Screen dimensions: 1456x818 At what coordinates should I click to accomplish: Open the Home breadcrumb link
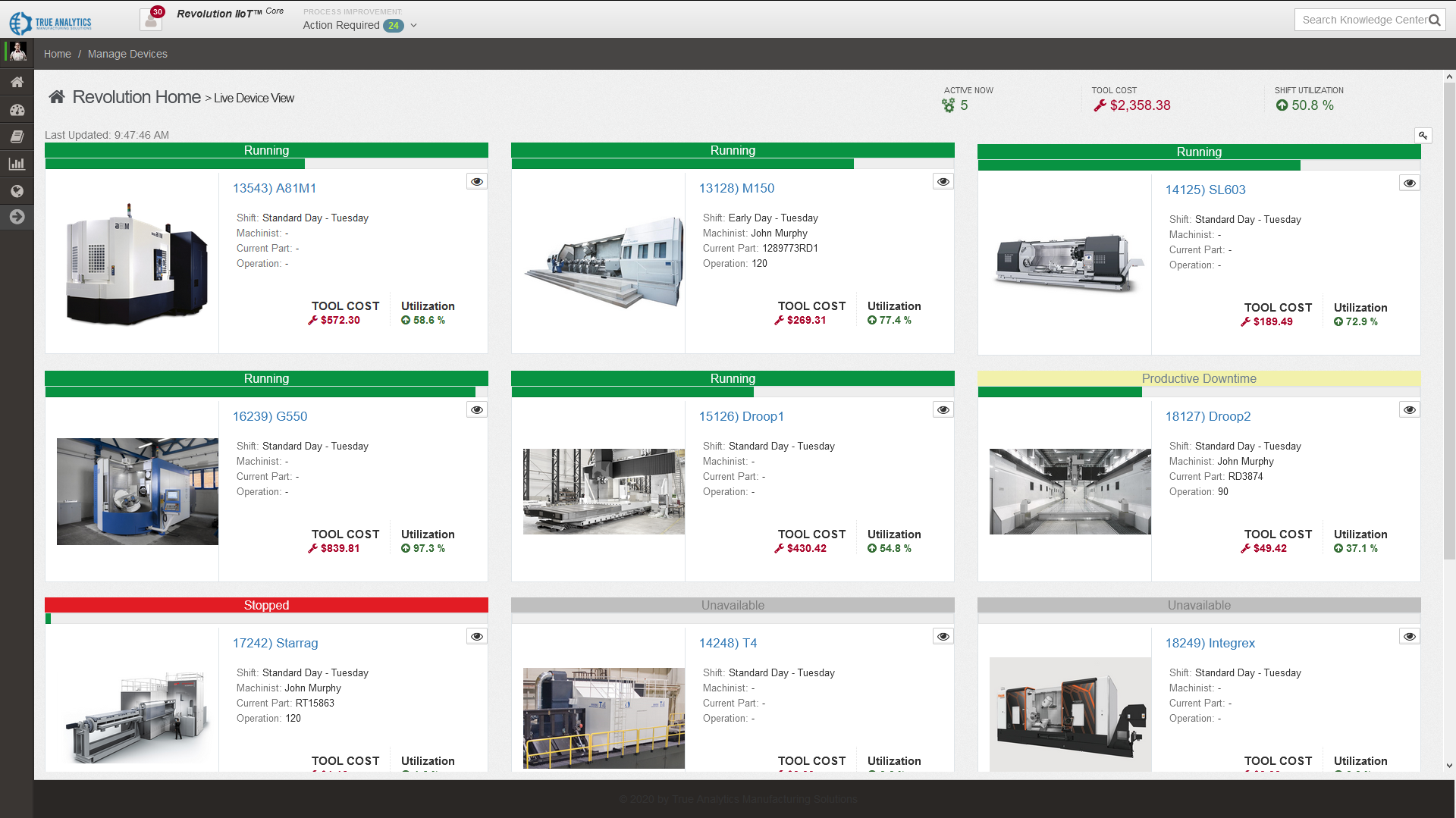coord(57,54)
